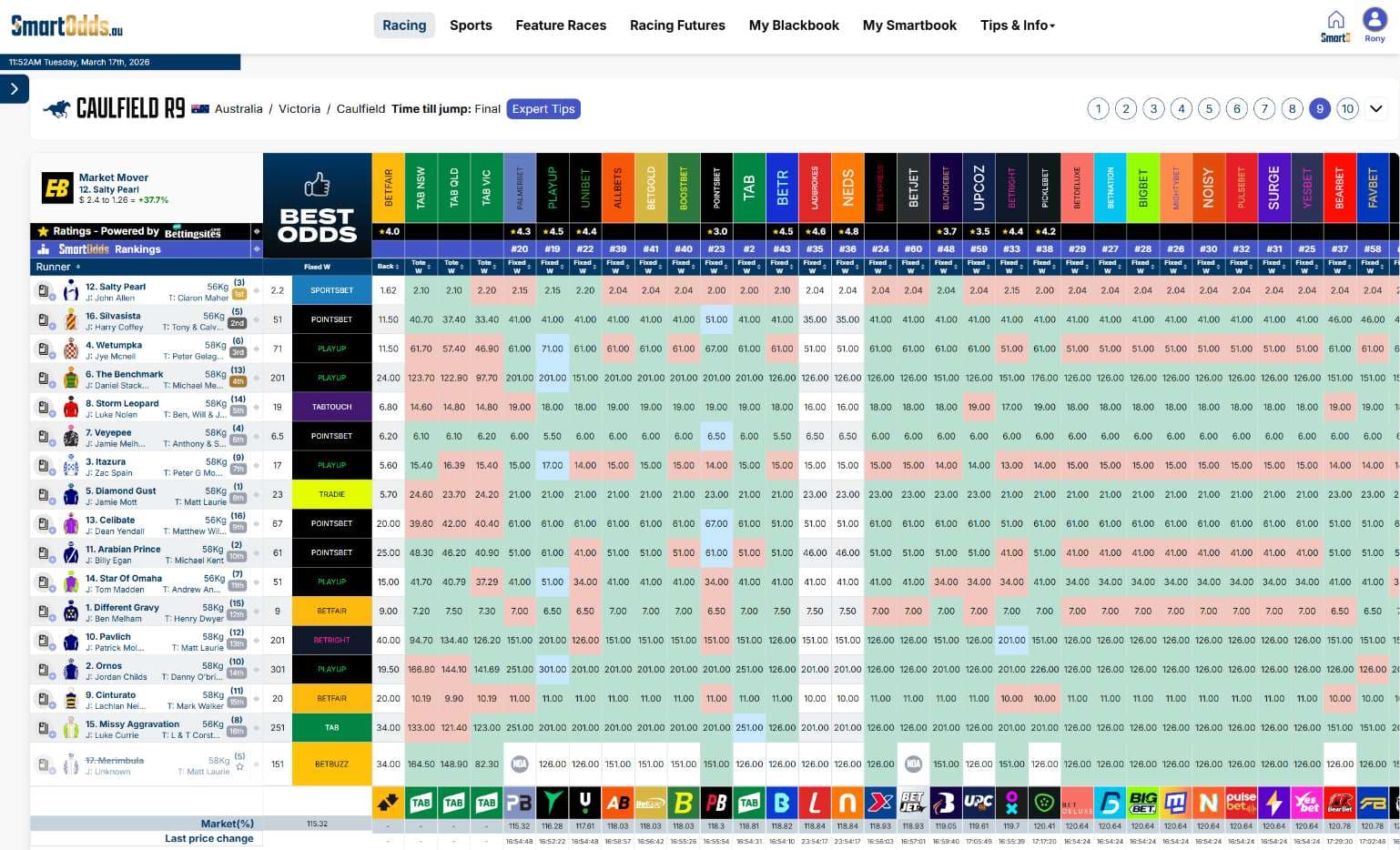This screenshot has height=850, width=1400.
Task: Switch to the Sports tab
Action: [x=471, y=25]
